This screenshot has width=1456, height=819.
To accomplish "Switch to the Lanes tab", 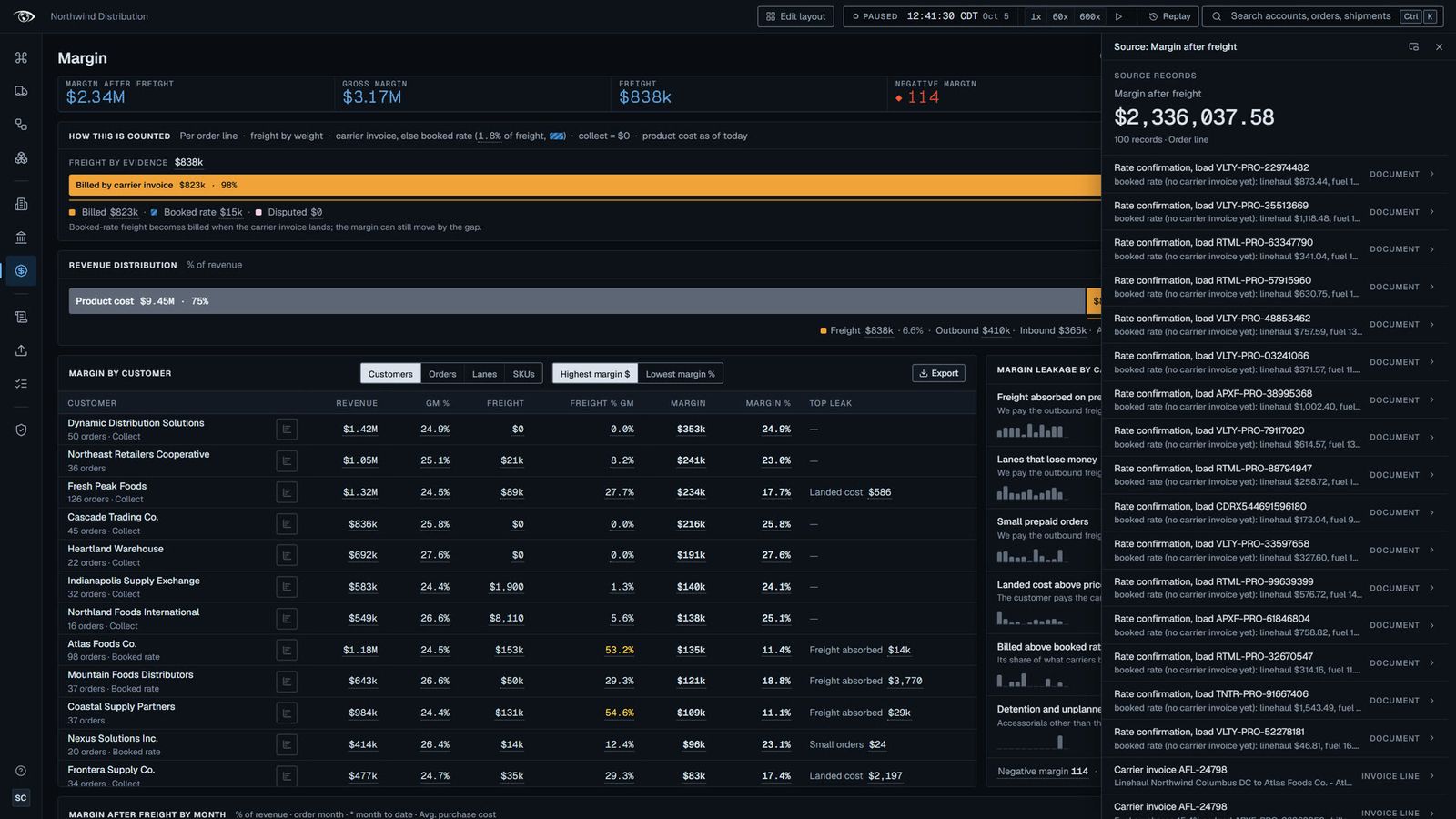I will (484, 374).
